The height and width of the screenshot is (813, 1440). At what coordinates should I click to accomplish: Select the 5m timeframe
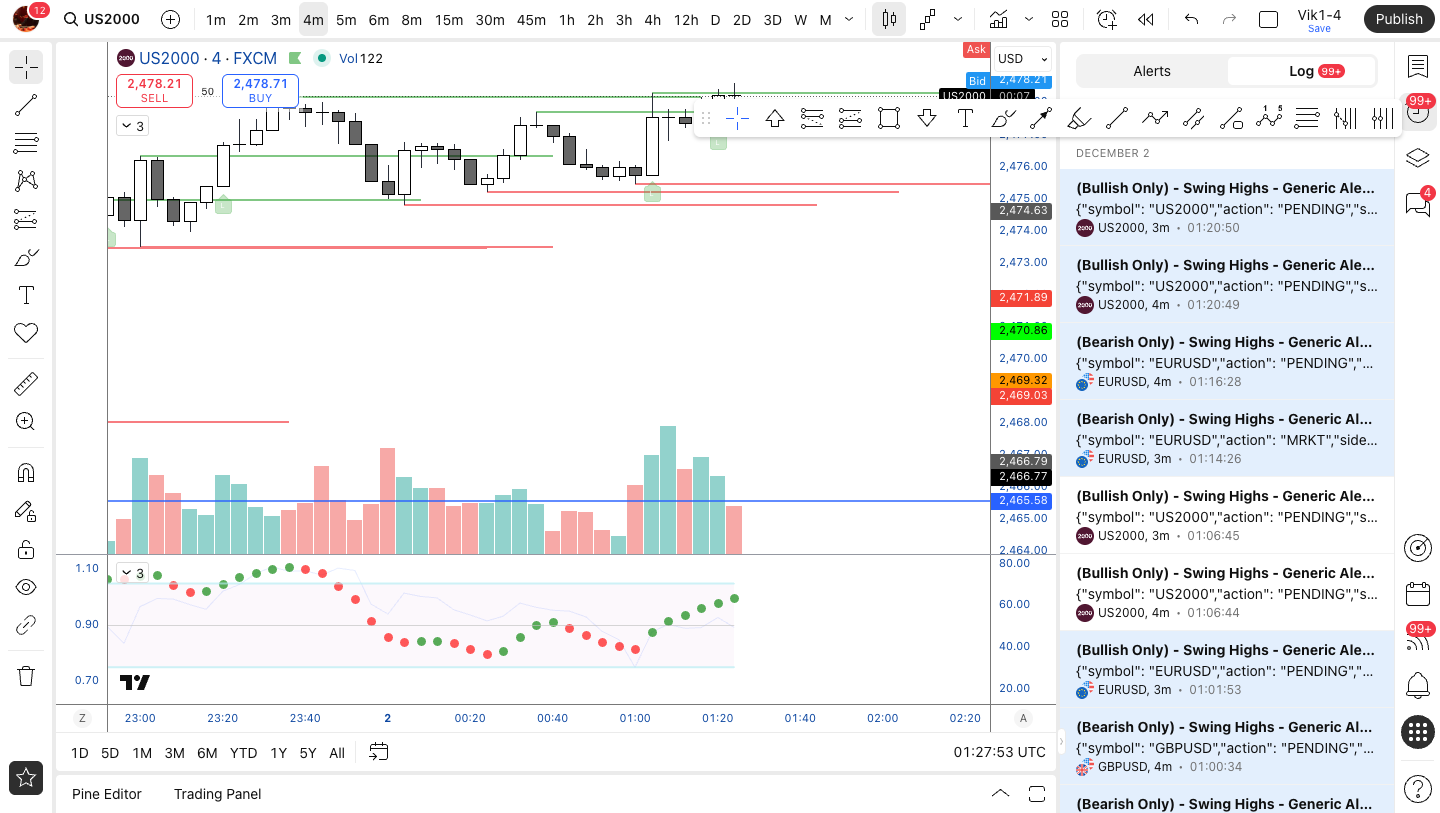pyautogui.click(x=346, y=19)
